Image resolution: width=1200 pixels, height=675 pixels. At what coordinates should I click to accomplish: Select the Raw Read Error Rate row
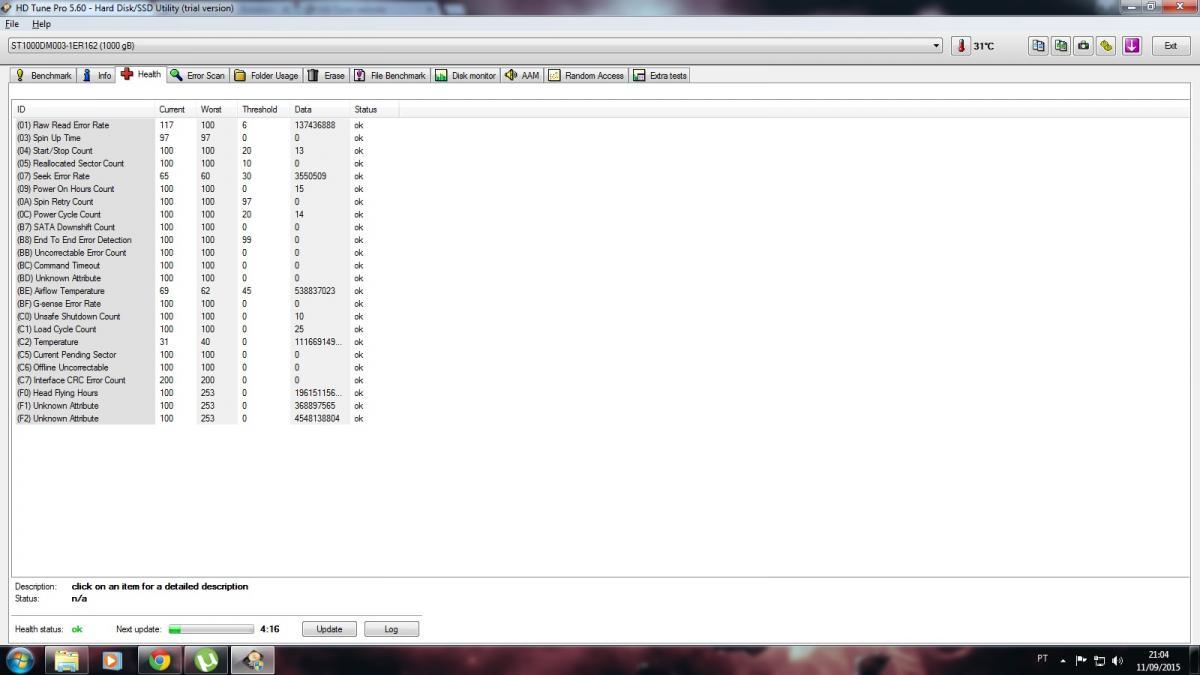click(x=205, y=125)
